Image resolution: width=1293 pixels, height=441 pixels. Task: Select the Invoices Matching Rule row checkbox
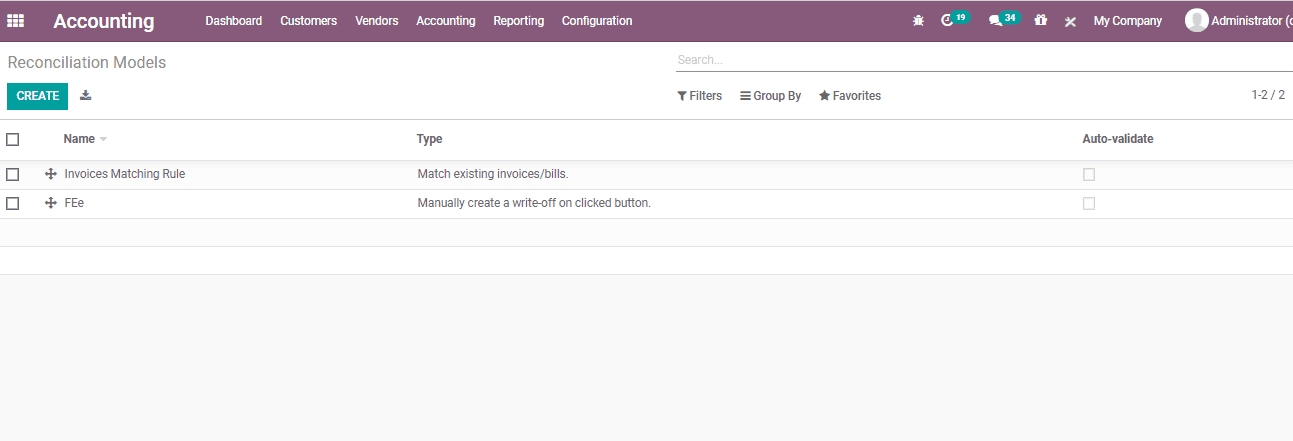click(x=13, y=174)
